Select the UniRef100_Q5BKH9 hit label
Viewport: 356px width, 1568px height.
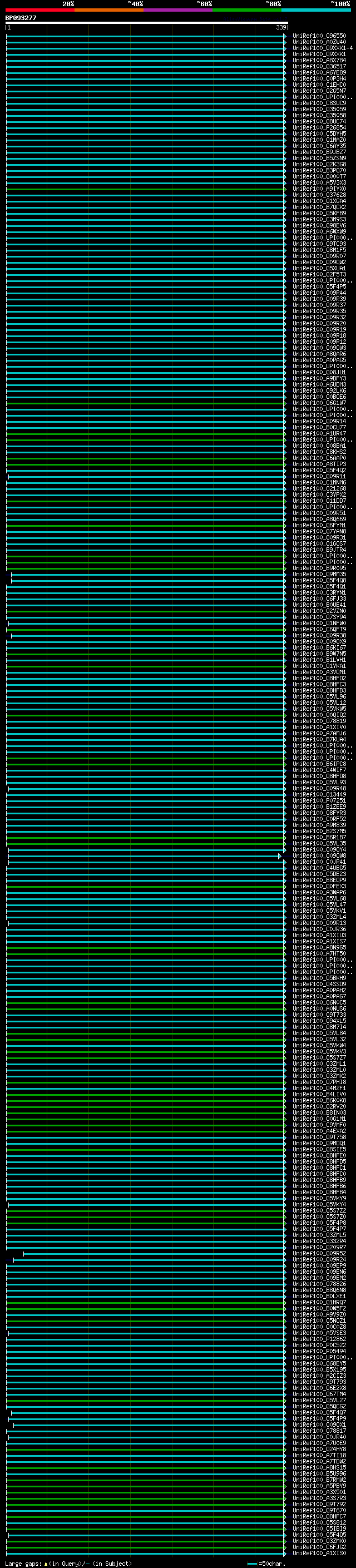click(319, 978)
